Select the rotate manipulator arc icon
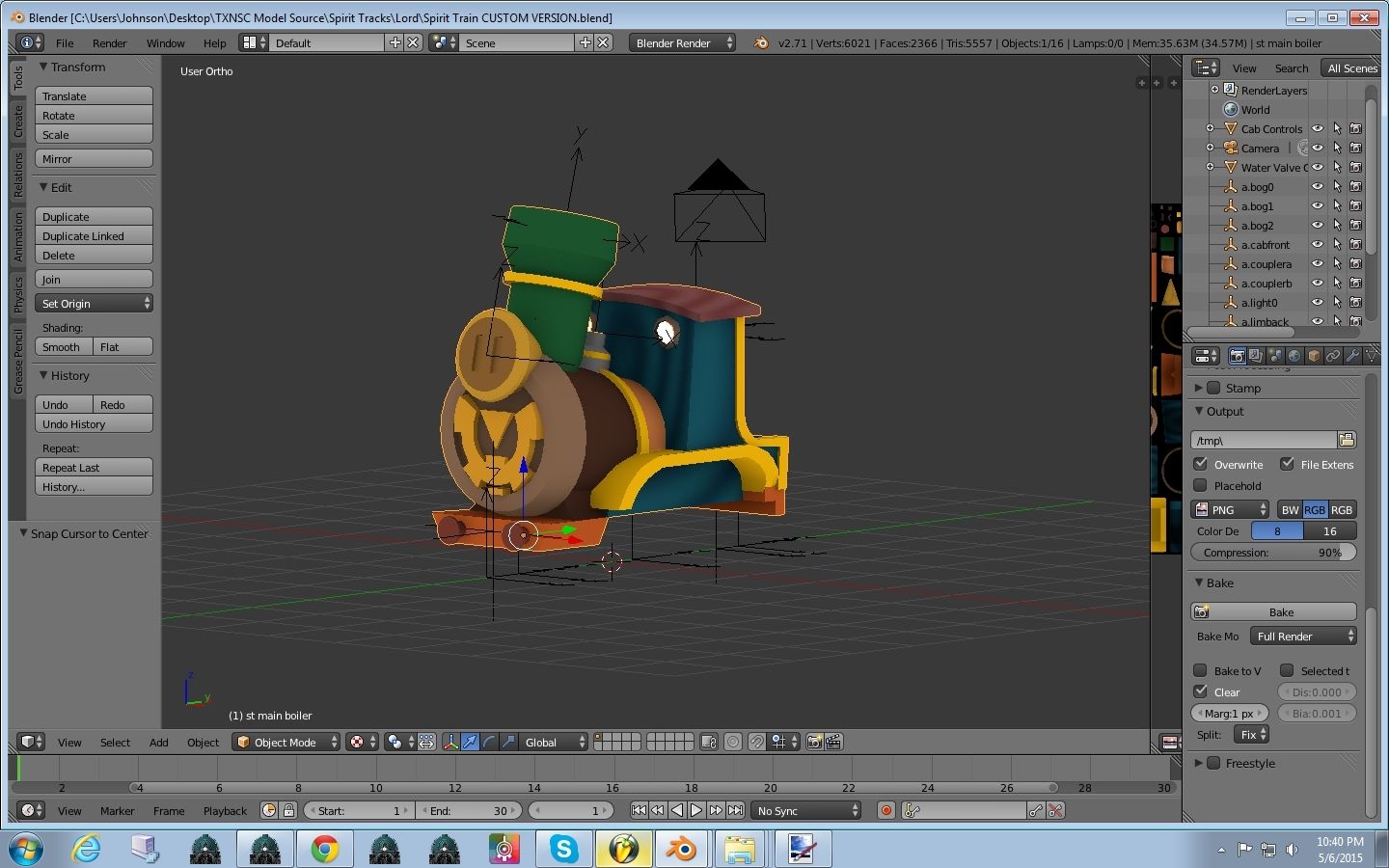Image resolution: width=1389 pixels, height=868 pixels. click(x=489, y=742)
